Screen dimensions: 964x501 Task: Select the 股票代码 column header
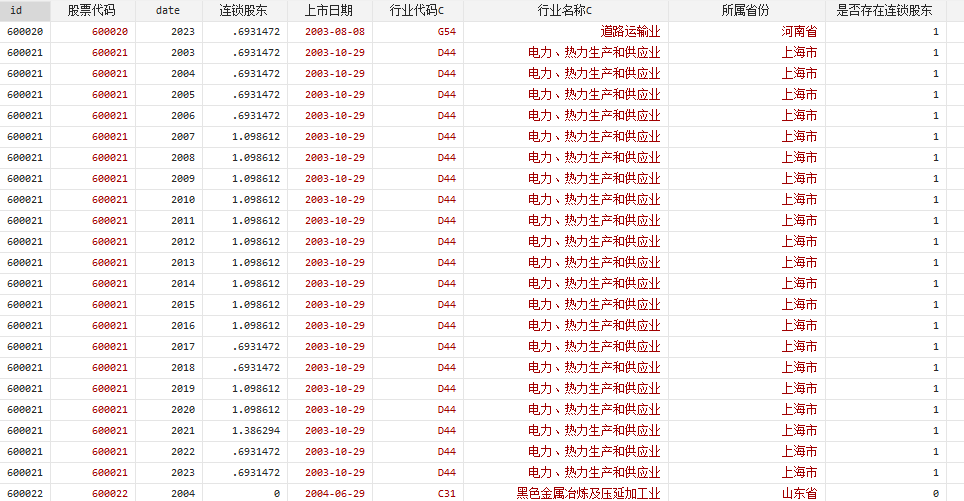tap(92, 10)
